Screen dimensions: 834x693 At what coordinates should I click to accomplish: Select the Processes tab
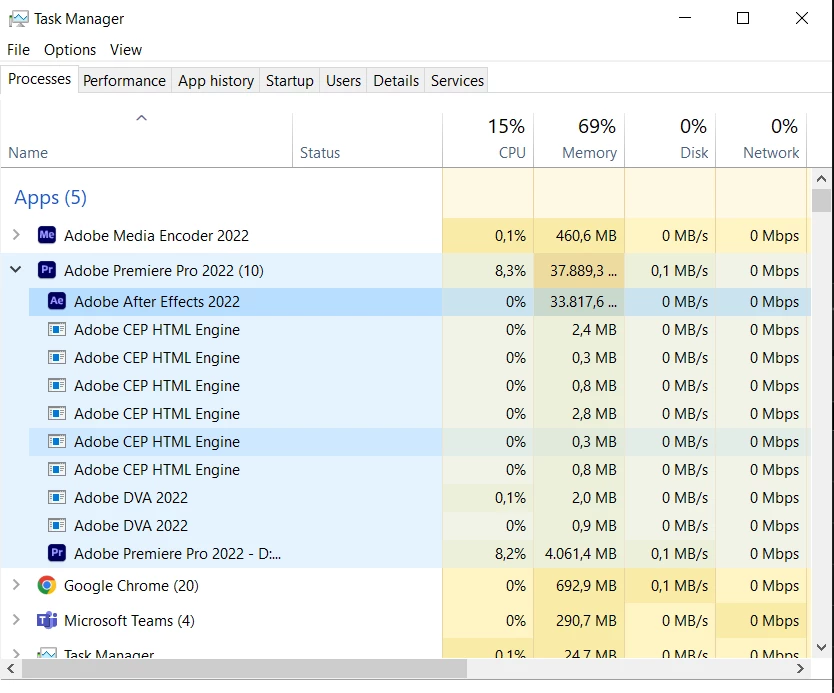(39, 79)
